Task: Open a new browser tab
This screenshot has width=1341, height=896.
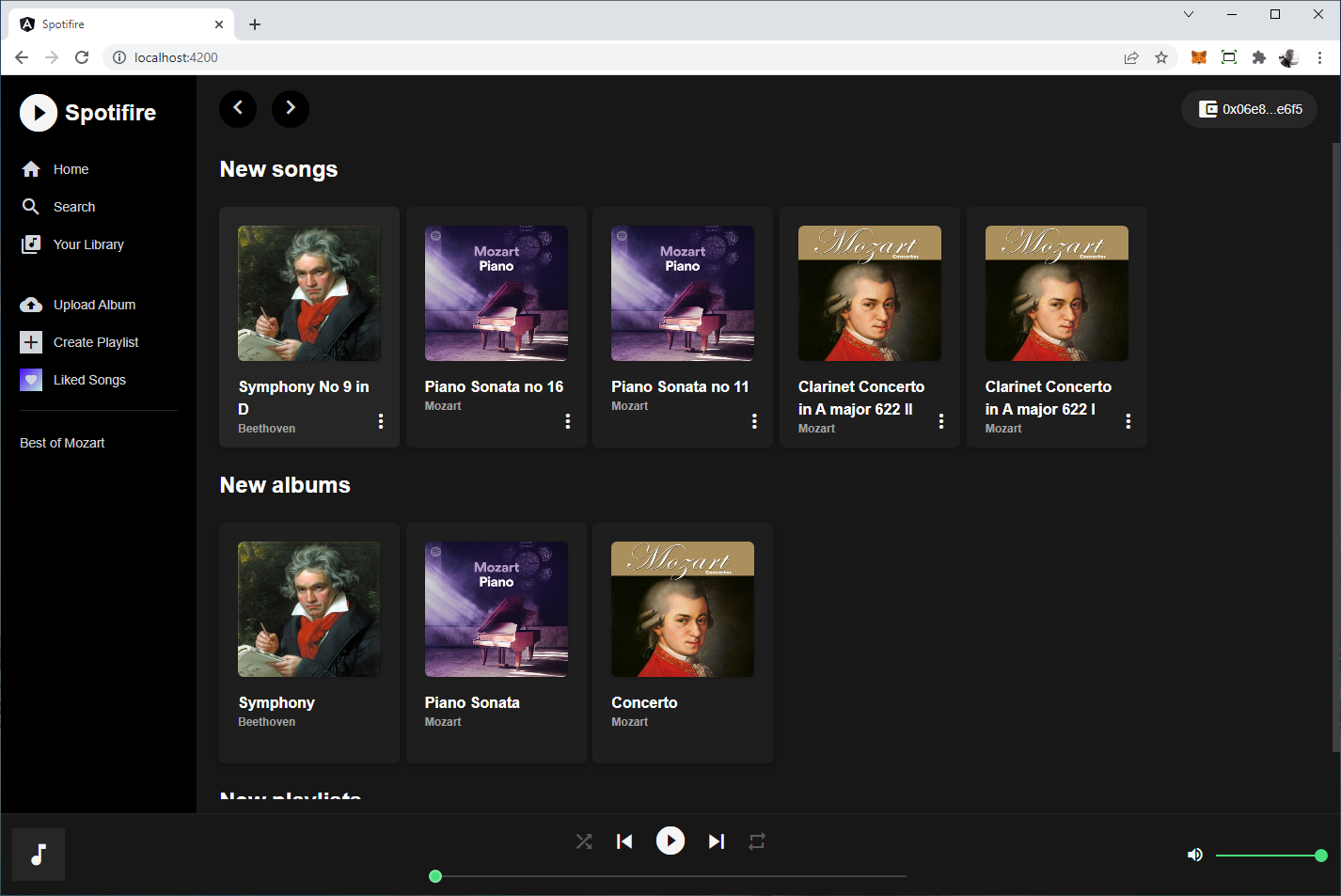Action: pyautogui.click(x=255, y=24)
